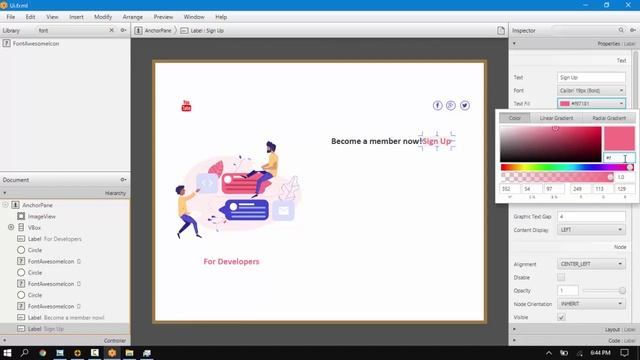Open the View menu

tap(52, 17)
